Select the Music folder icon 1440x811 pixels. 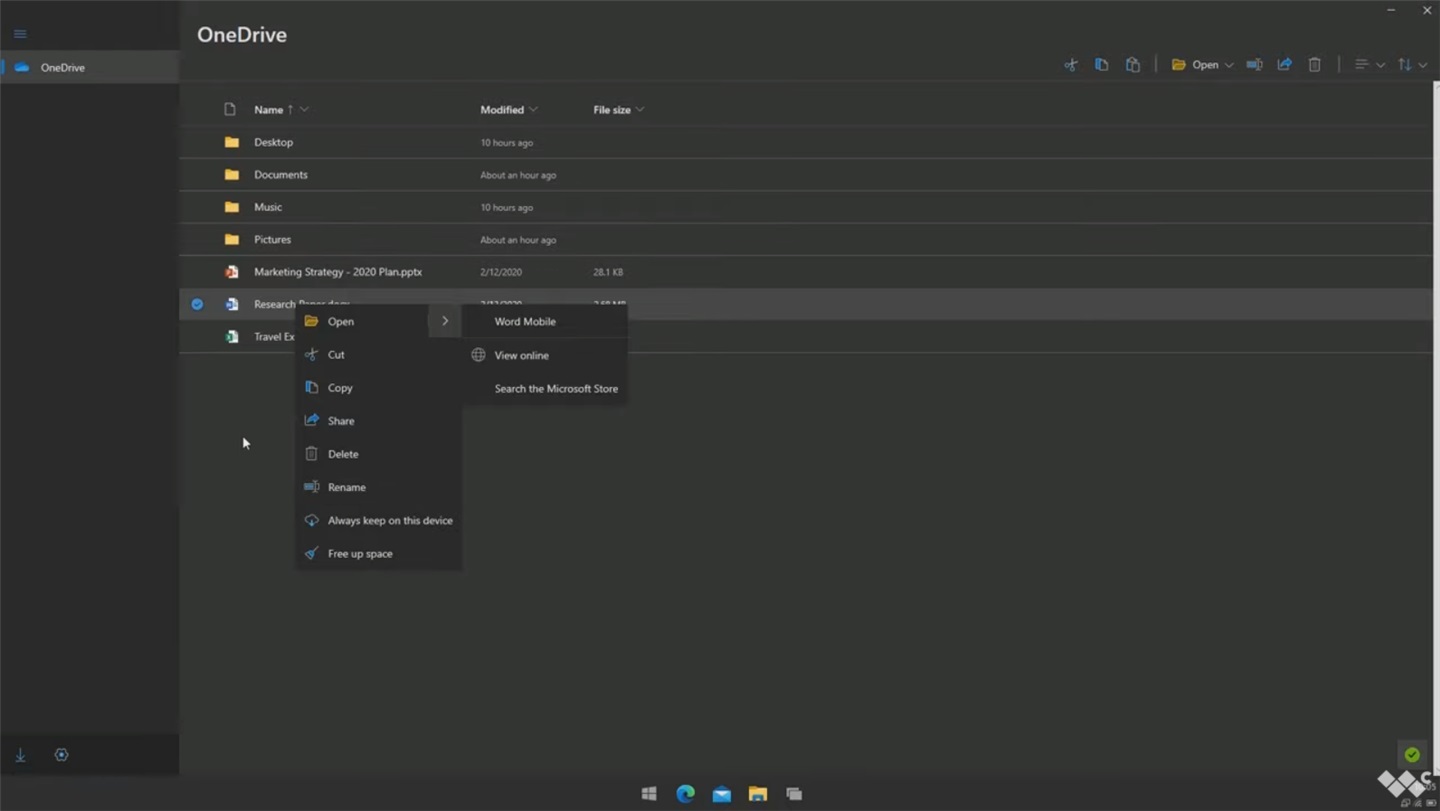click(x=232, y=207)
